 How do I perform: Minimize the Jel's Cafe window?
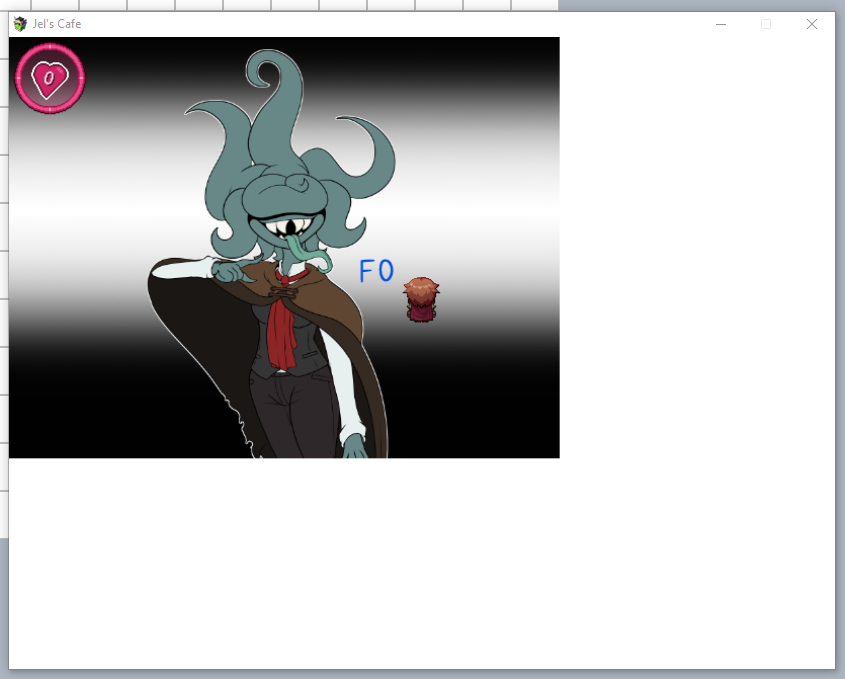pos(721,24)
